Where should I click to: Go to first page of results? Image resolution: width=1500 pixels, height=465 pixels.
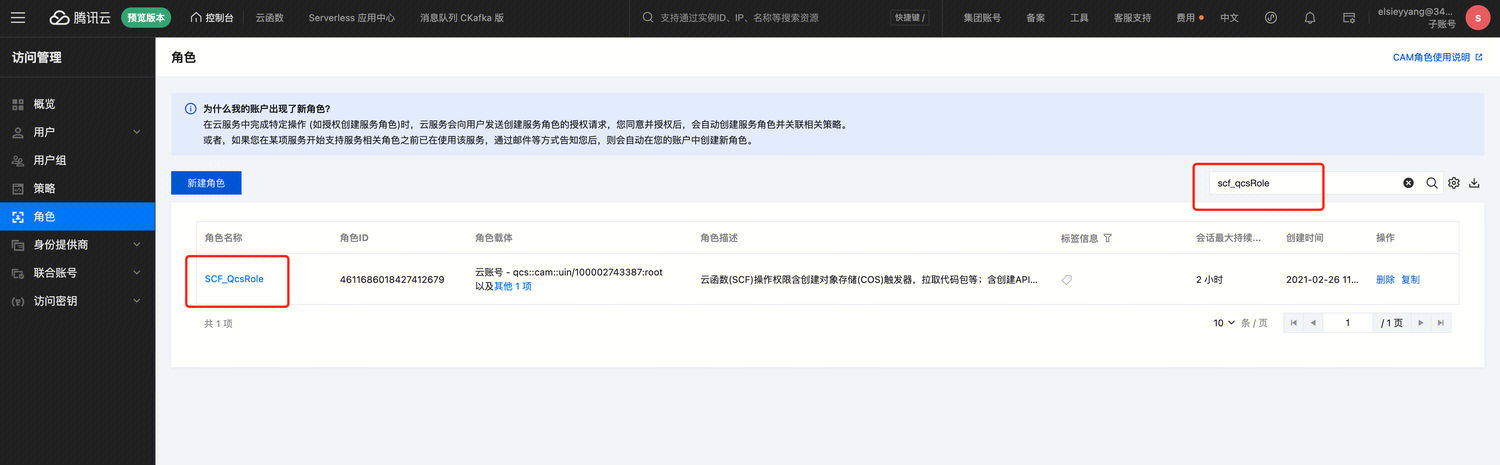point(1294,323)
